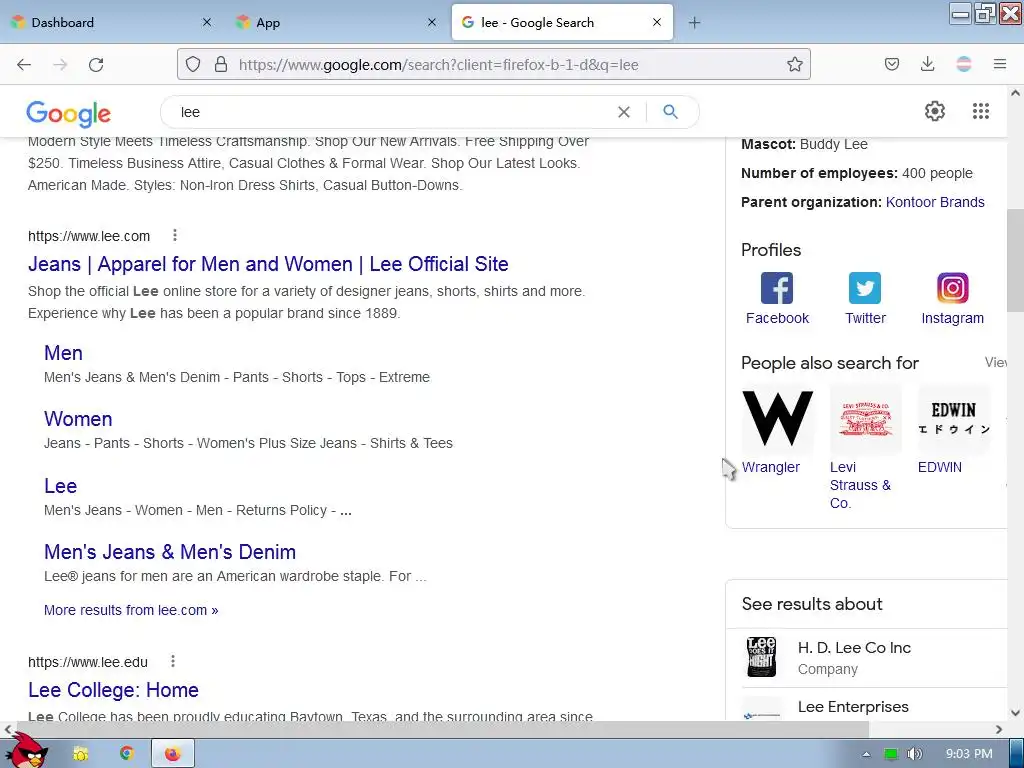The image size is (1024, 768).
Task: Open the taskbar icon left of Chrome
Action: 81,754
